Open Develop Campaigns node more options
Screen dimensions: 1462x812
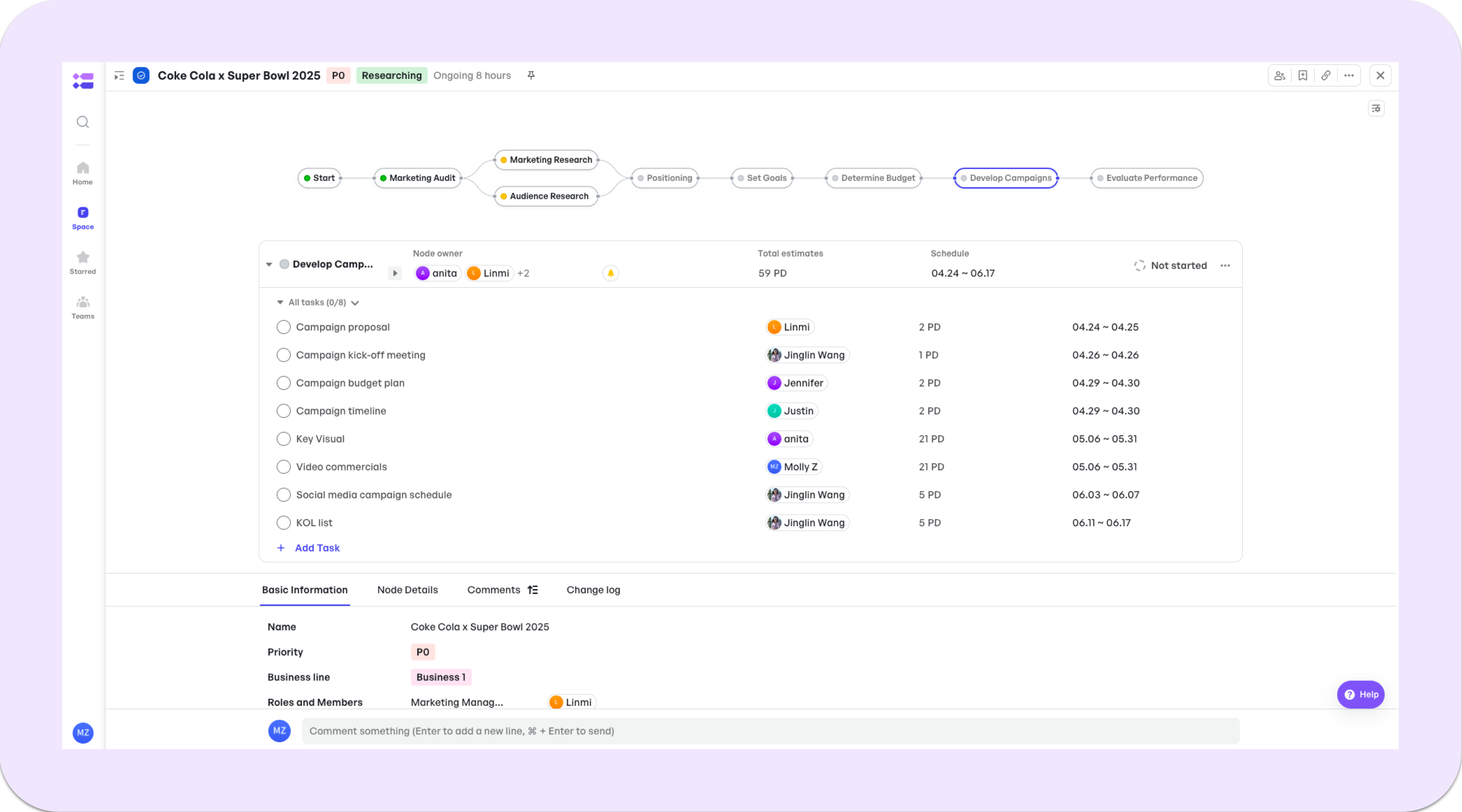(1225, 266)
